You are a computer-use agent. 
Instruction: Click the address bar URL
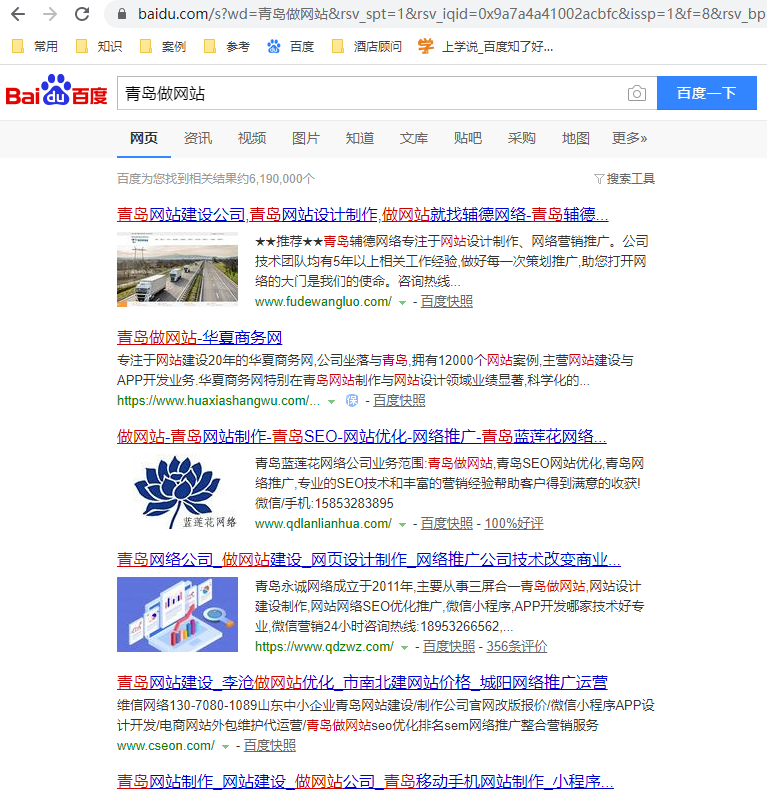(450, 14)
